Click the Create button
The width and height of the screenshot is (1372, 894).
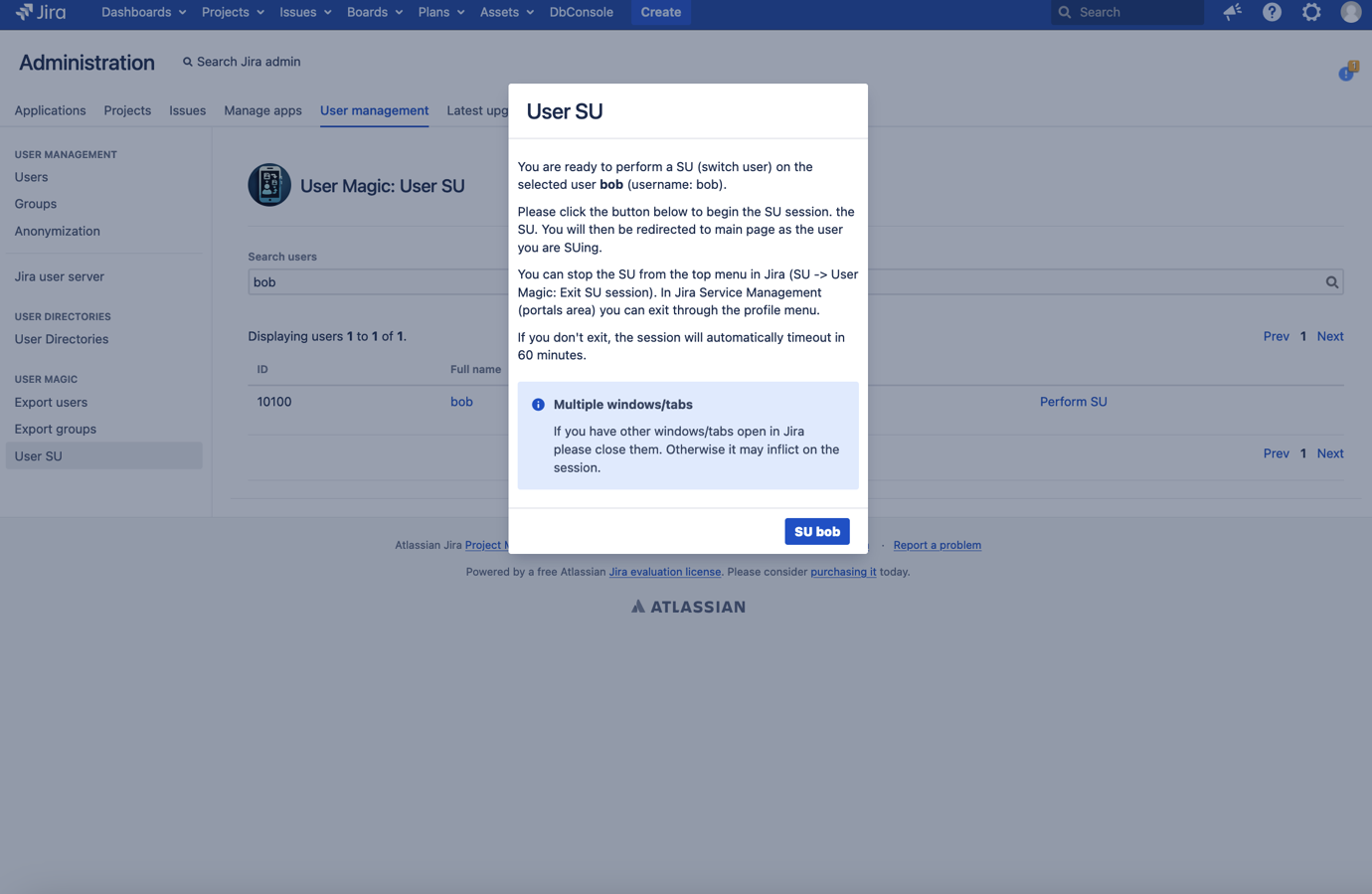[x=661, y=12]
